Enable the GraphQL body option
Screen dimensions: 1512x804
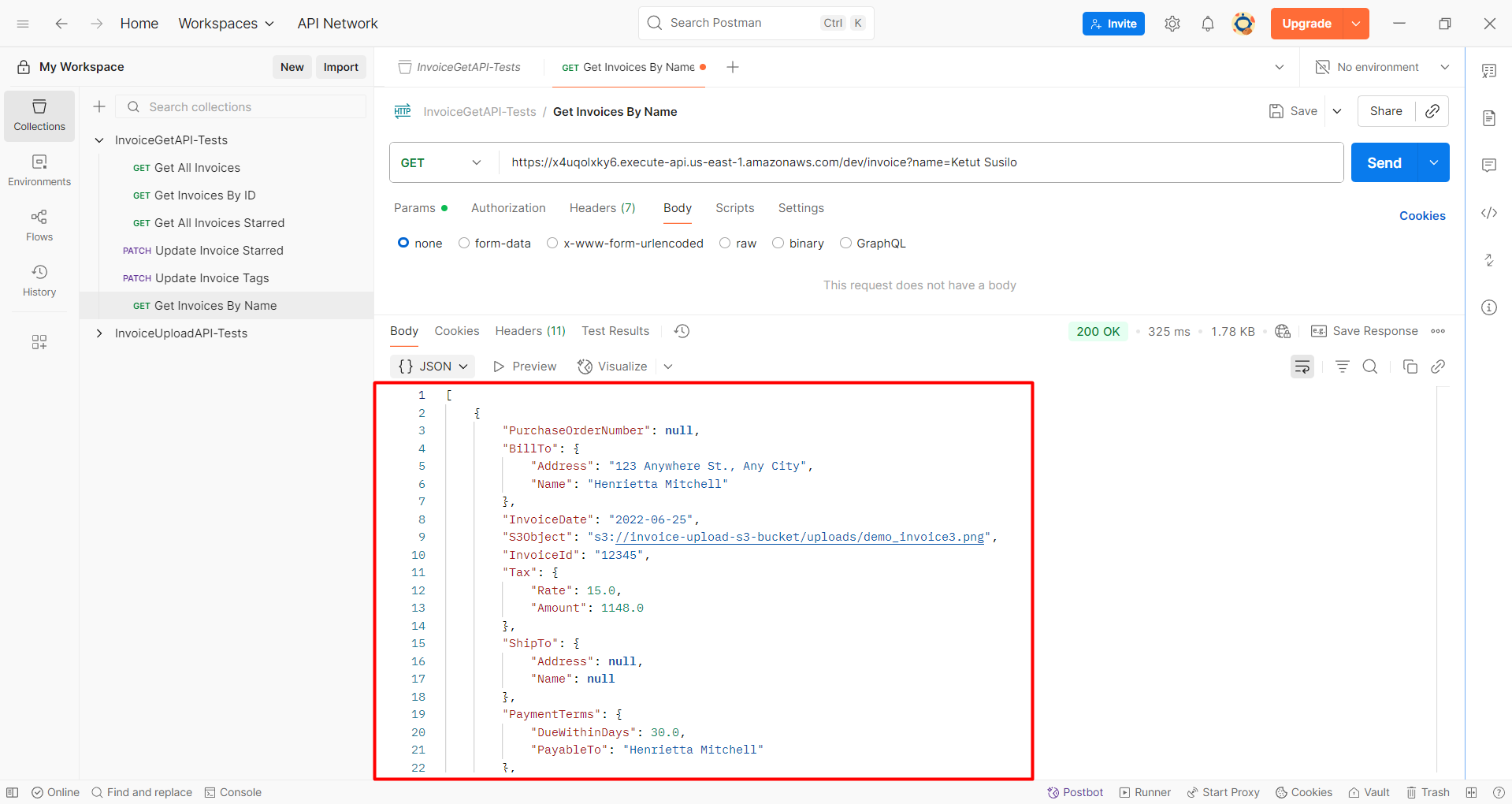(x=846, y=243)
